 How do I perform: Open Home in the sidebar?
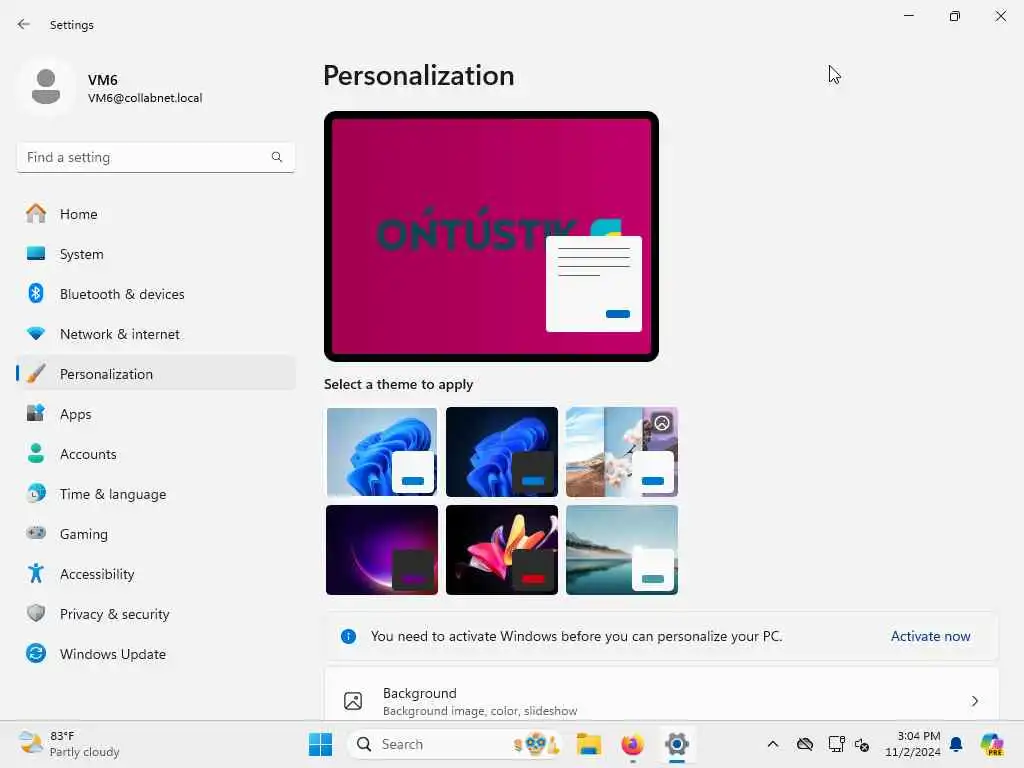pos(156,214)
